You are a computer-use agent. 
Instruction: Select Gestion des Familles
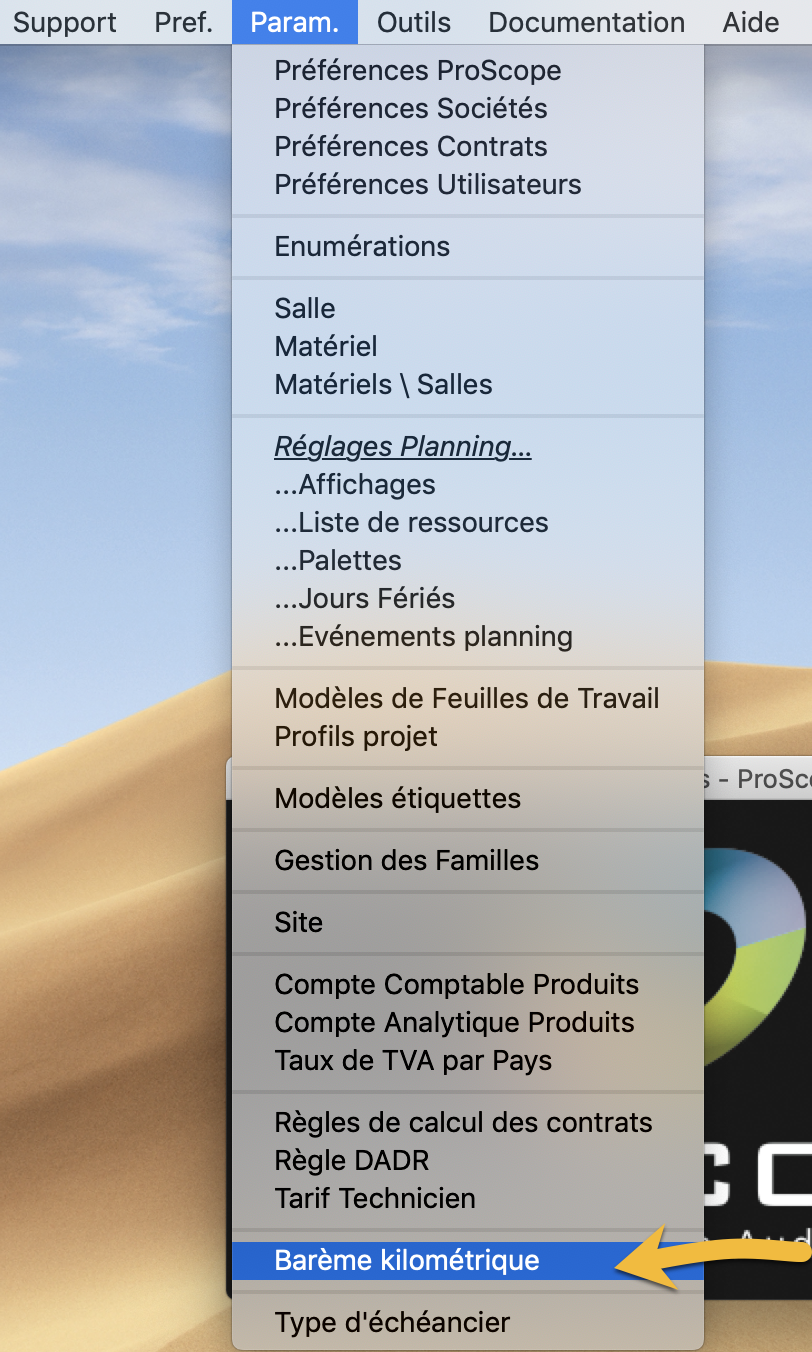pos(406,861)
